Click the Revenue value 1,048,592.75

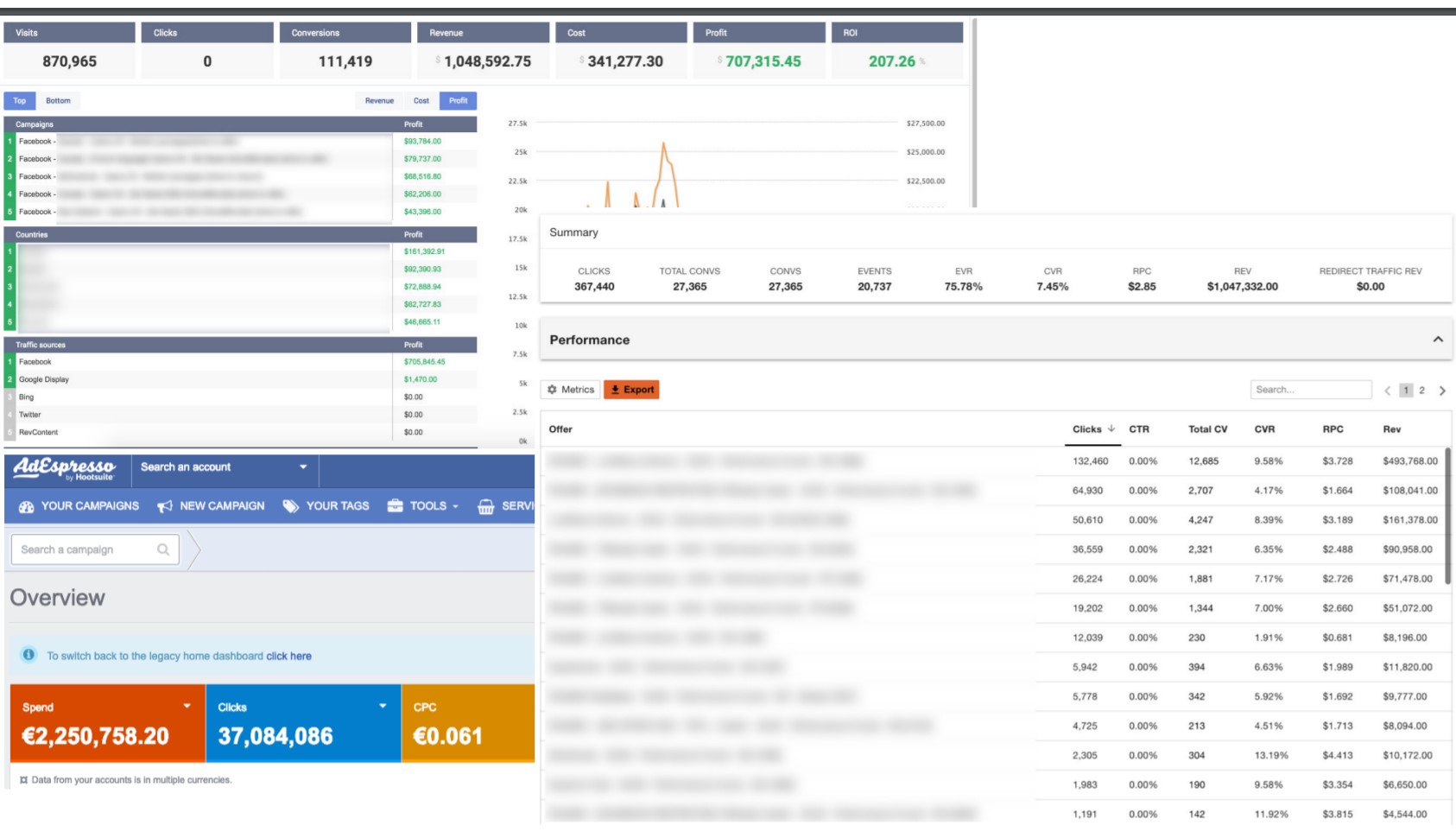487,61
